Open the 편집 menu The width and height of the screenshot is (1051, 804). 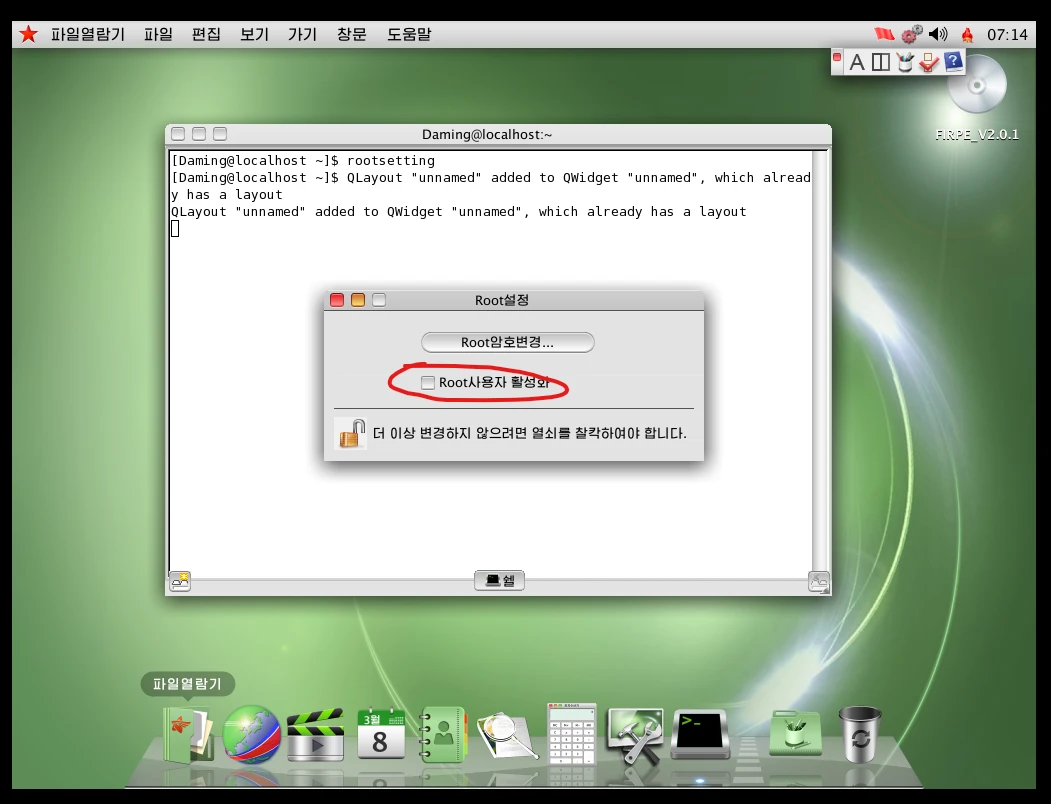point(206,34)
